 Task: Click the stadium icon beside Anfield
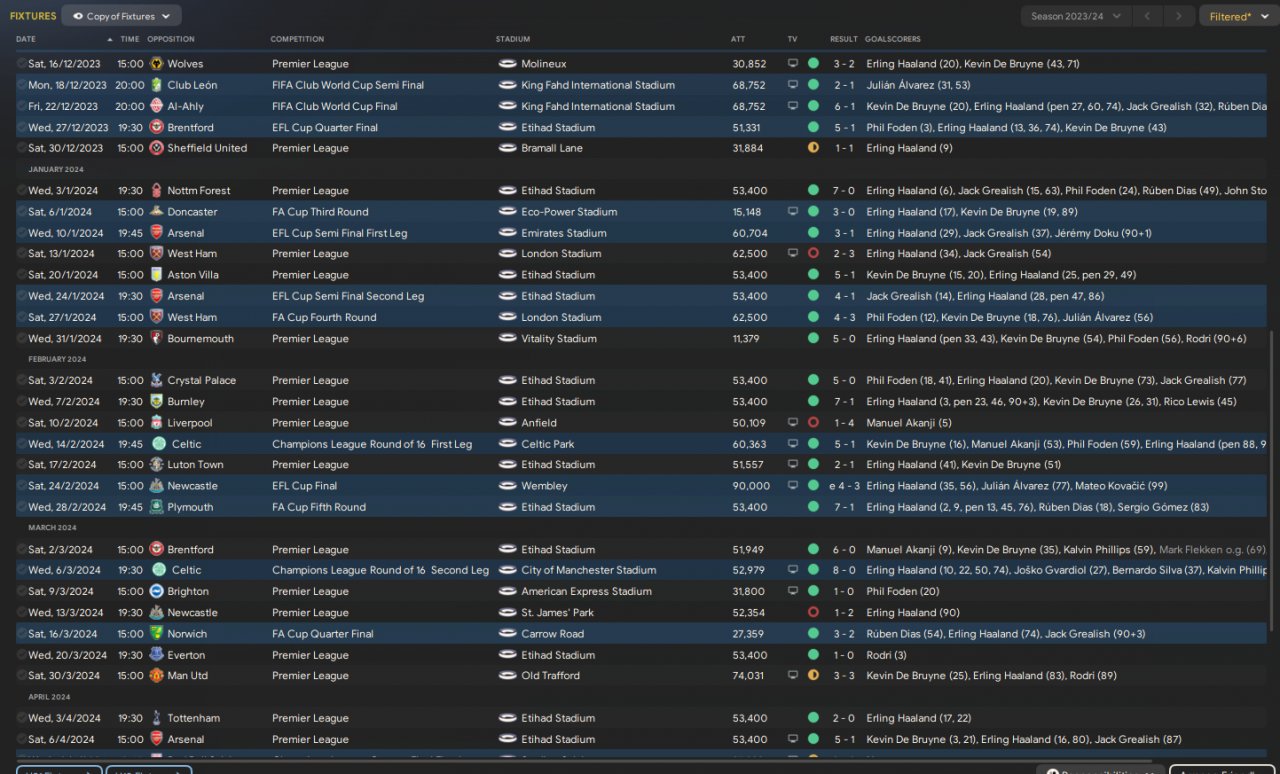click(507, 423)
